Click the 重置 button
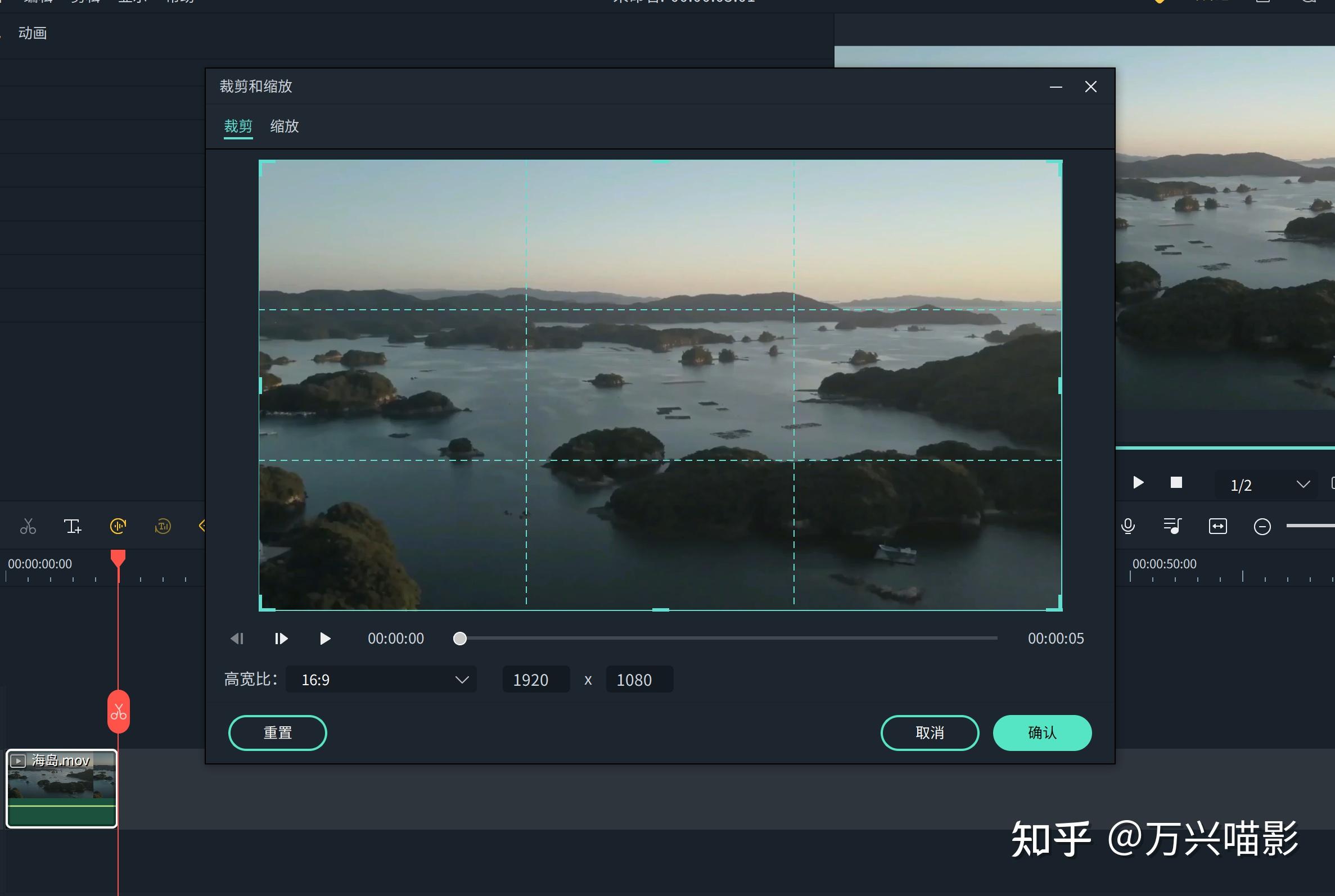The height and width of the screenshot is (896, 1335). pyautogui.click(x=277, y=732)
